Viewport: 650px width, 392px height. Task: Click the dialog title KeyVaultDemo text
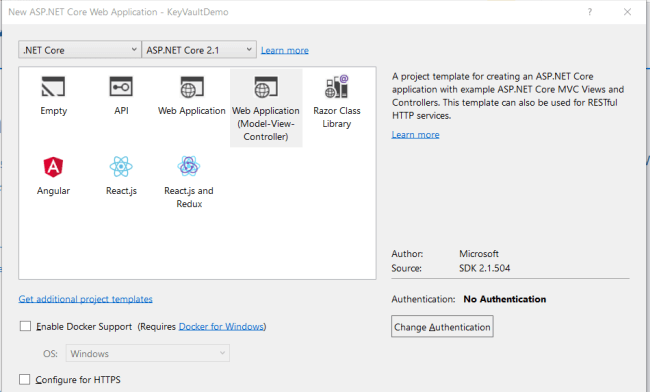[197, 12]
